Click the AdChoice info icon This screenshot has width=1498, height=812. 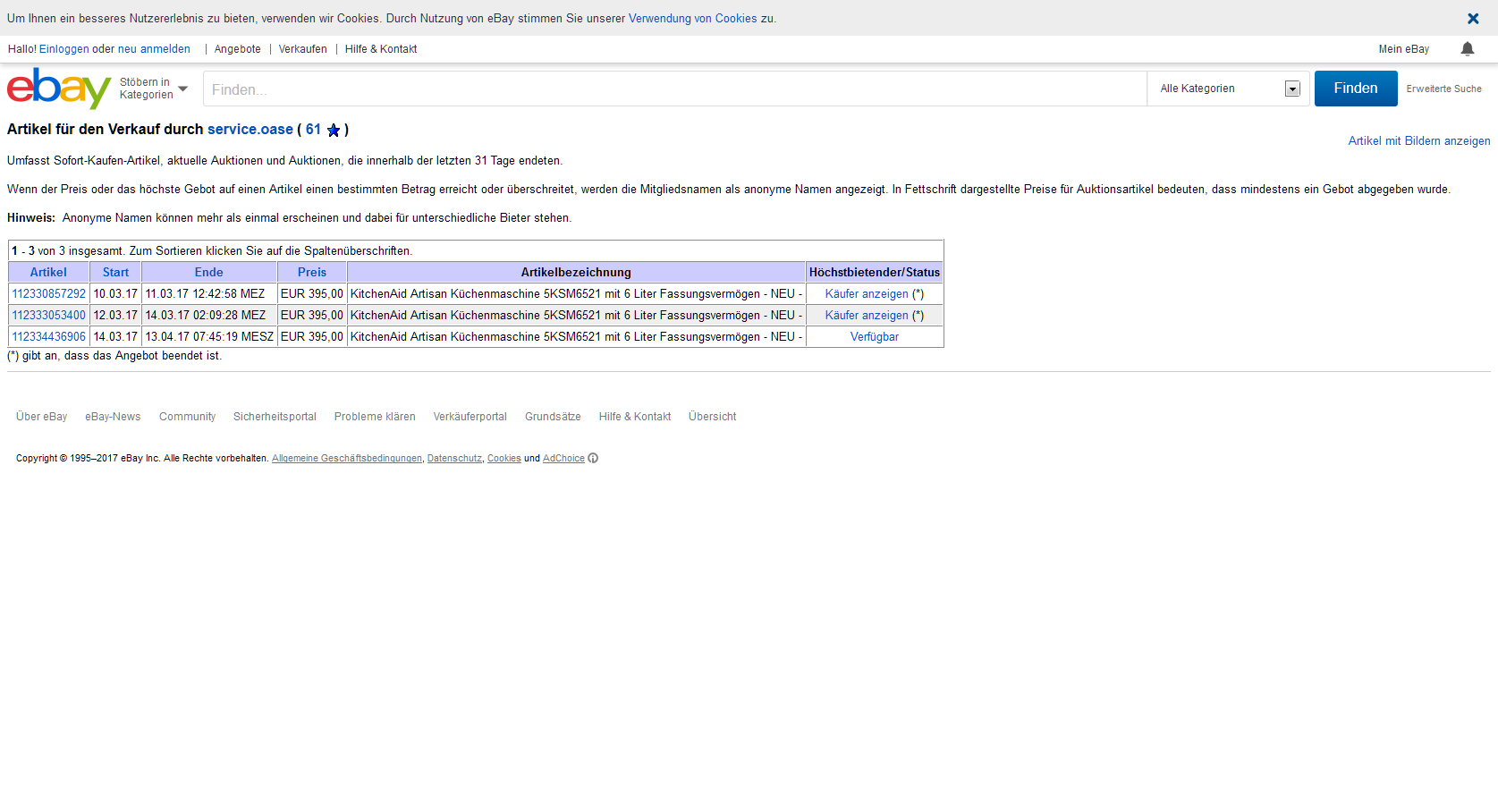click(x=593, y=459)
